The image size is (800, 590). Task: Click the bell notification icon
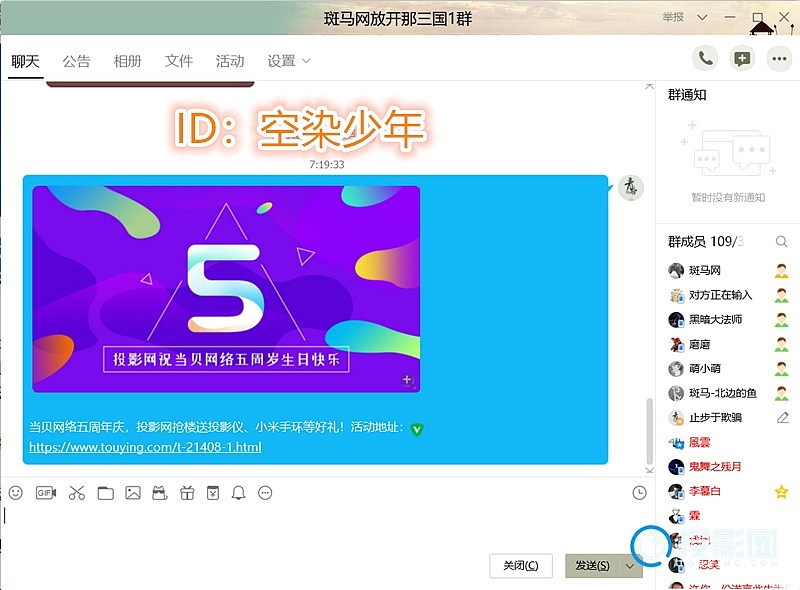pos(238,493)
